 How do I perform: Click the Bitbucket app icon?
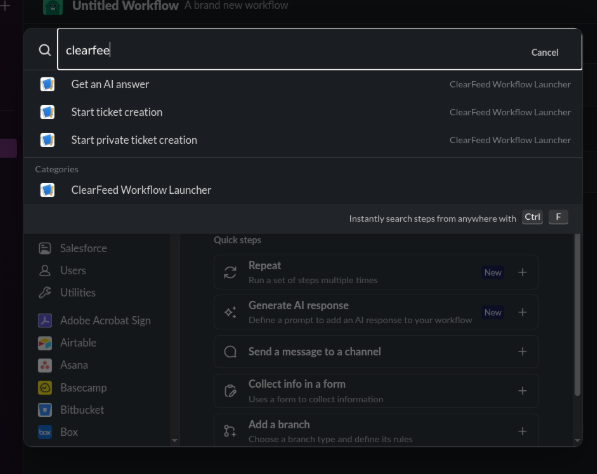[45, 410]
